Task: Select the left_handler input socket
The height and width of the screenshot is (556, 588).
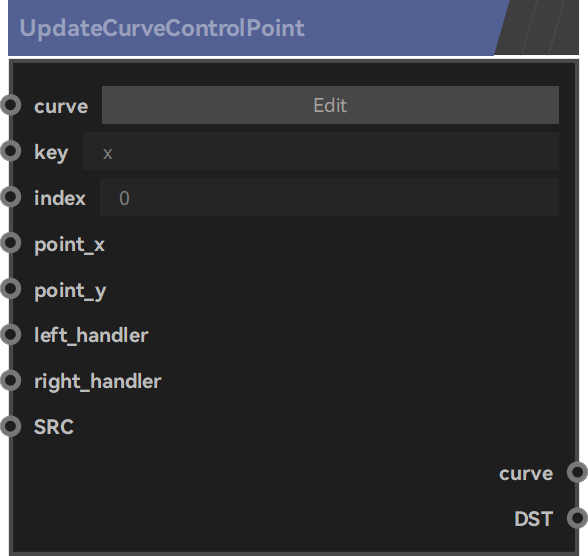Action: (x=10, y=334)
